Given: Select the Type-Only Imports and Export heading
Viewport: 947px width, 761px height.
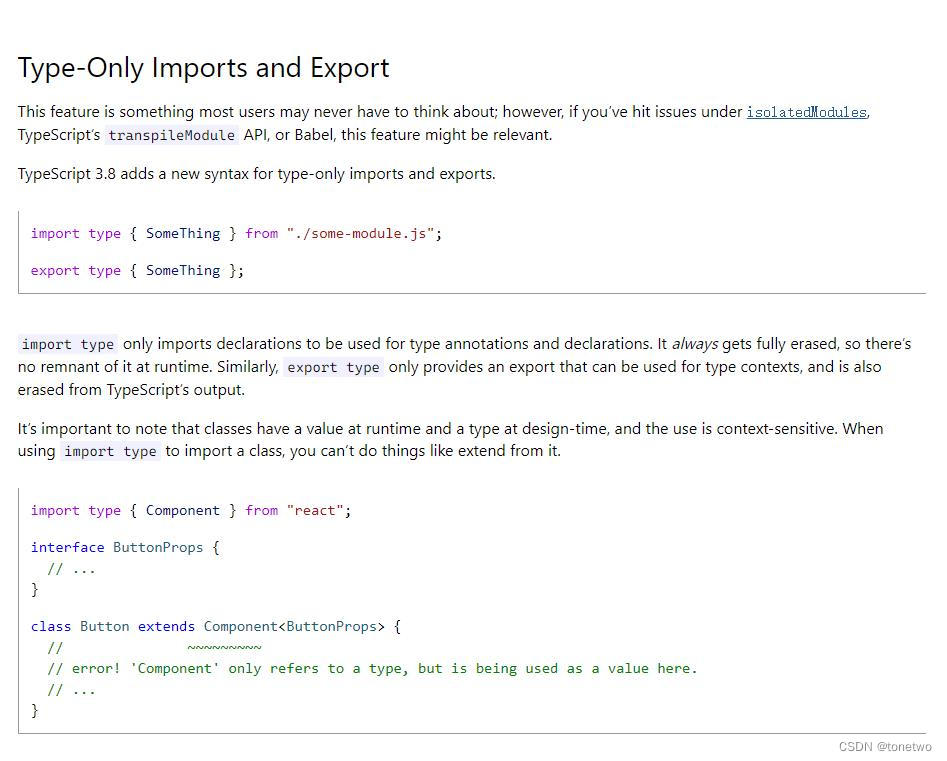Looking at the screenshot, I should click(203, 67).
